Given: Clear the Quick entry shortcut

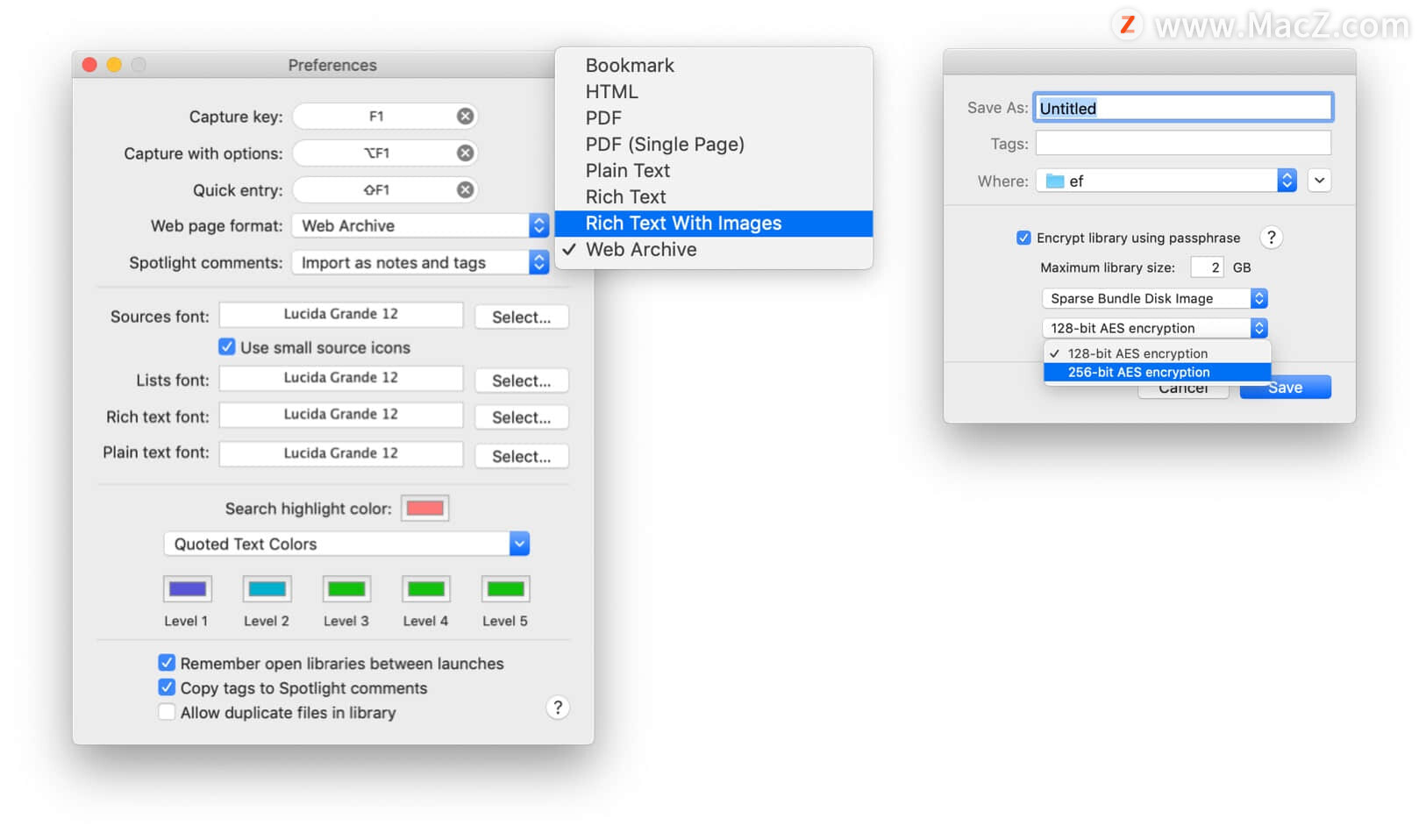Looking at the screenshot, I should click(465, 189).
